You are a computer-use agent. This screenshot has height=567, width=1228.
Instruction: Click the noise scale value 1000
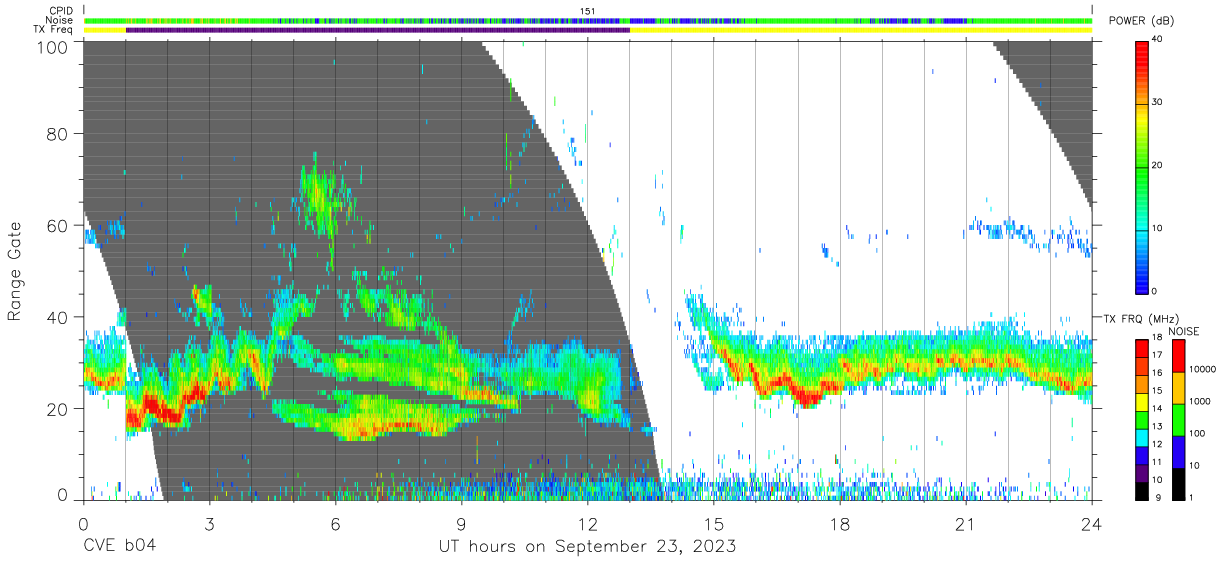point(1199,401)
